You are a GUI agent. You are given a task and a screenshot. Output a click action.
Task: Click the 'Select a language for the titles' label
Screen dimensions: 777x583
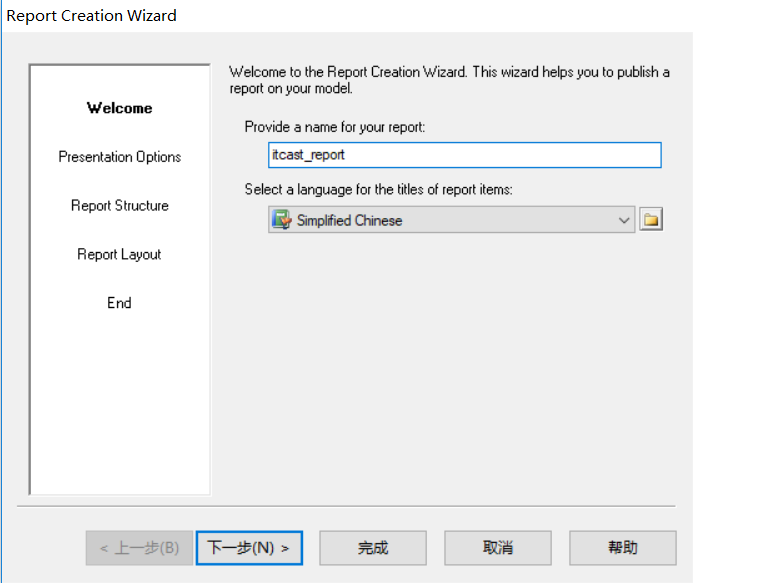point(378,190)
